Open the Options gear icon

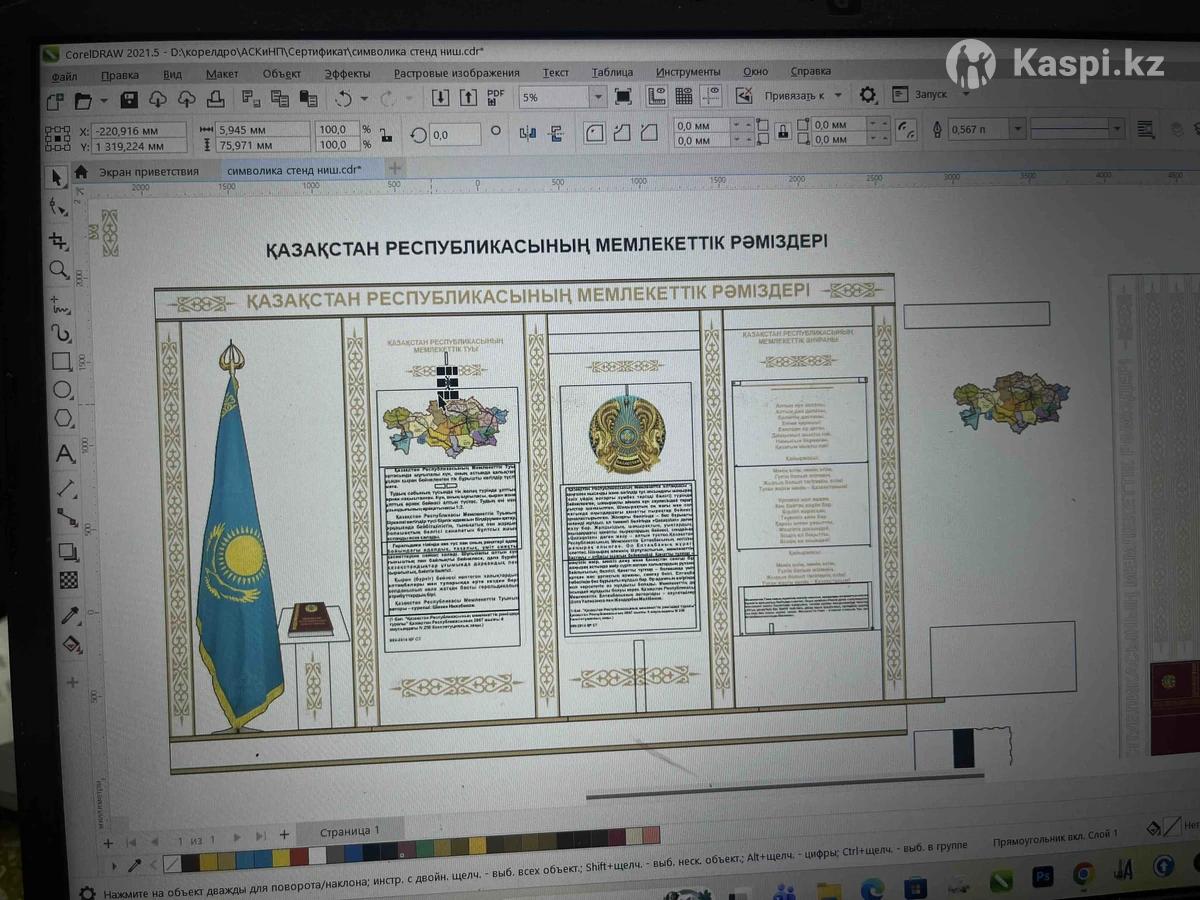point(868,95)
